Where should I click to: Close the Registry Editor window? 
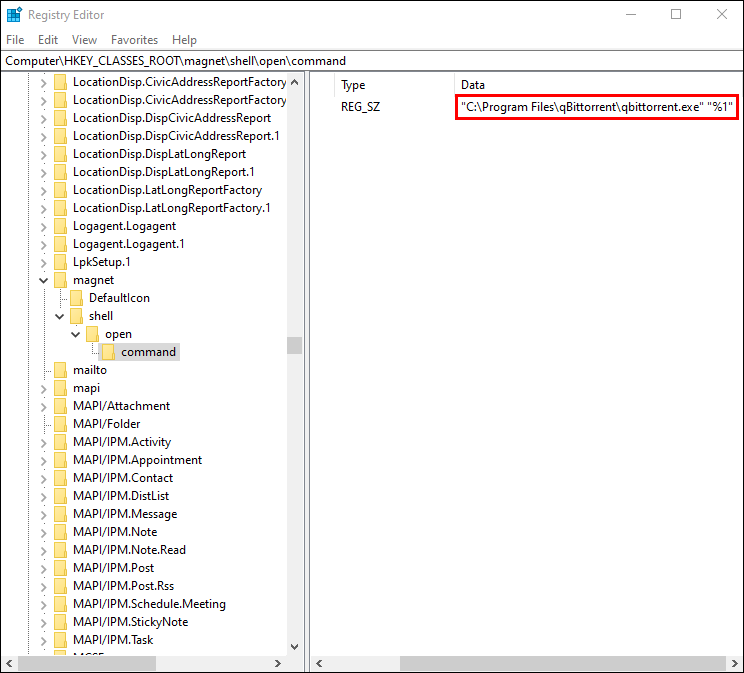pyautogui.click(x=722, y=15)
